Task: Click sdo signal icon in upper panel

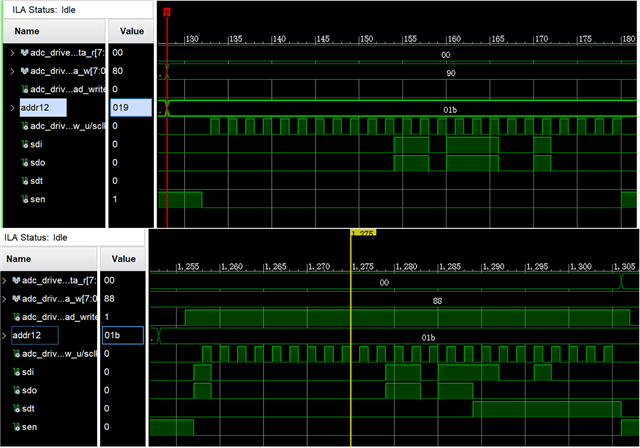Action: 25,163
